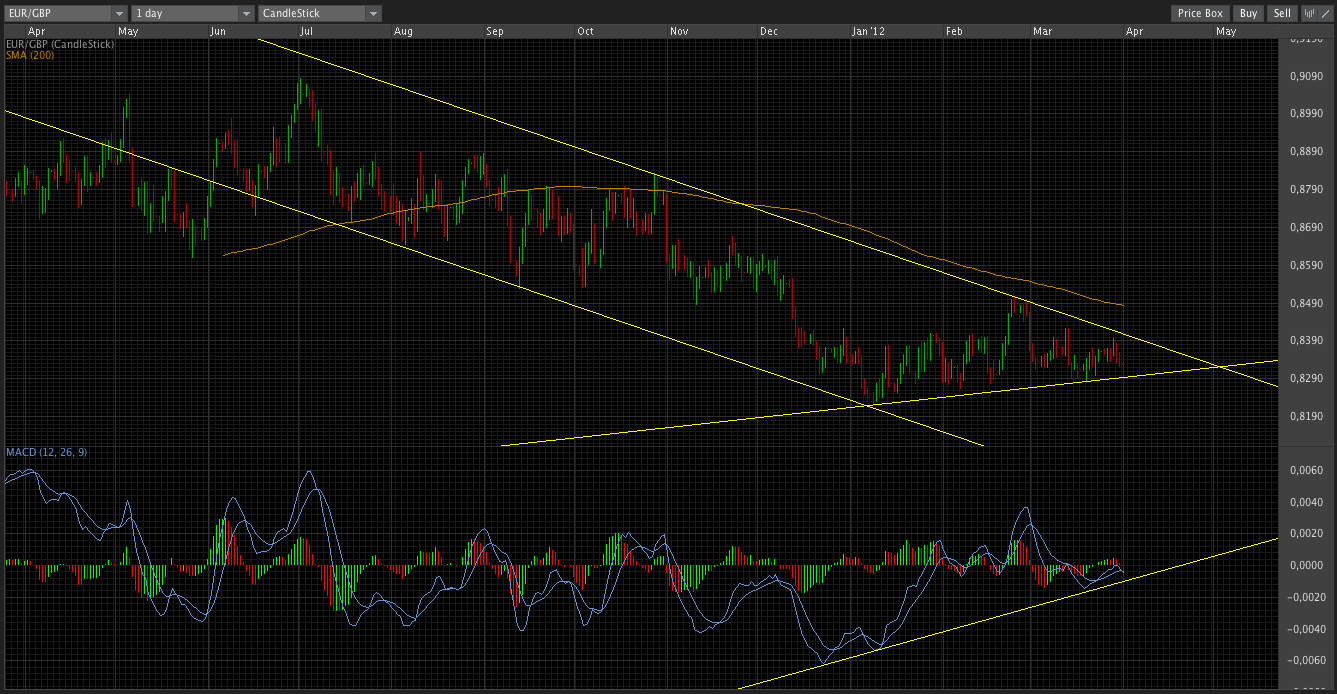Viewport: 1337px width, 694px height.
Task: Click the 0,0040 MACD axis value
Action: 1304,502
